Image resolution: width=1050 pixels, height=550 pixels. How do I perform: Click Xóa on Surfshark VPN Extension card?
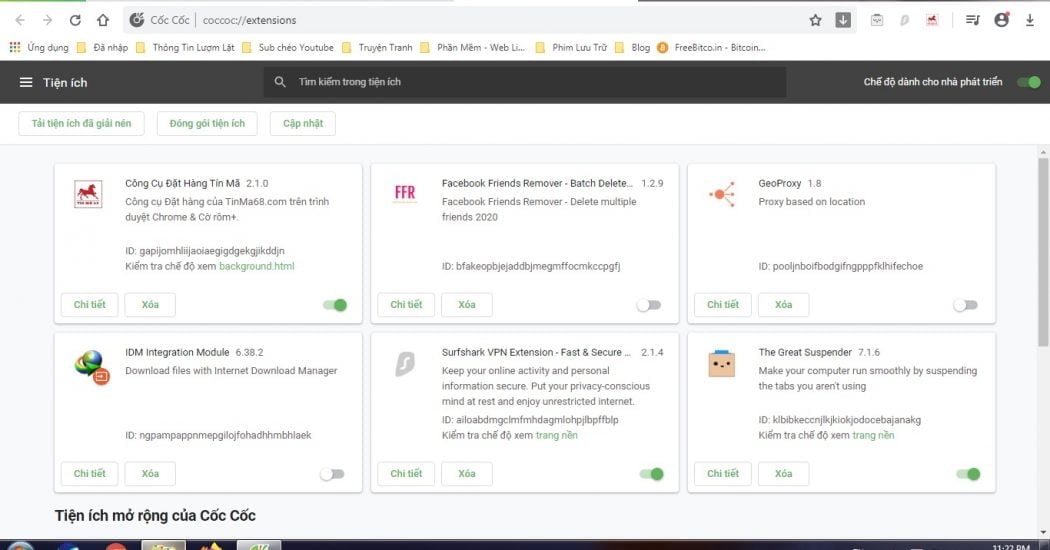tap(467, 474)
